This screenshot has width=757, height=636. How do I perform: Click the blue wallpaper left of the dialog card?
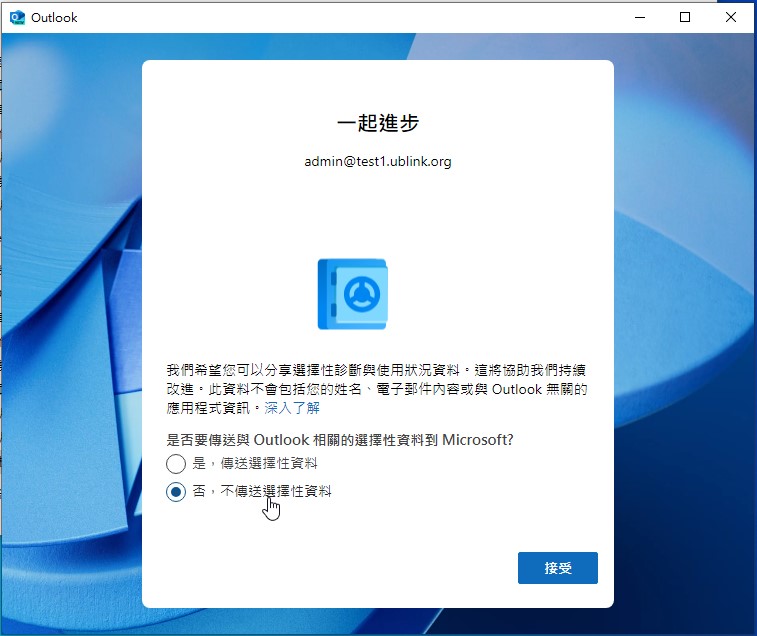point(70,330)
